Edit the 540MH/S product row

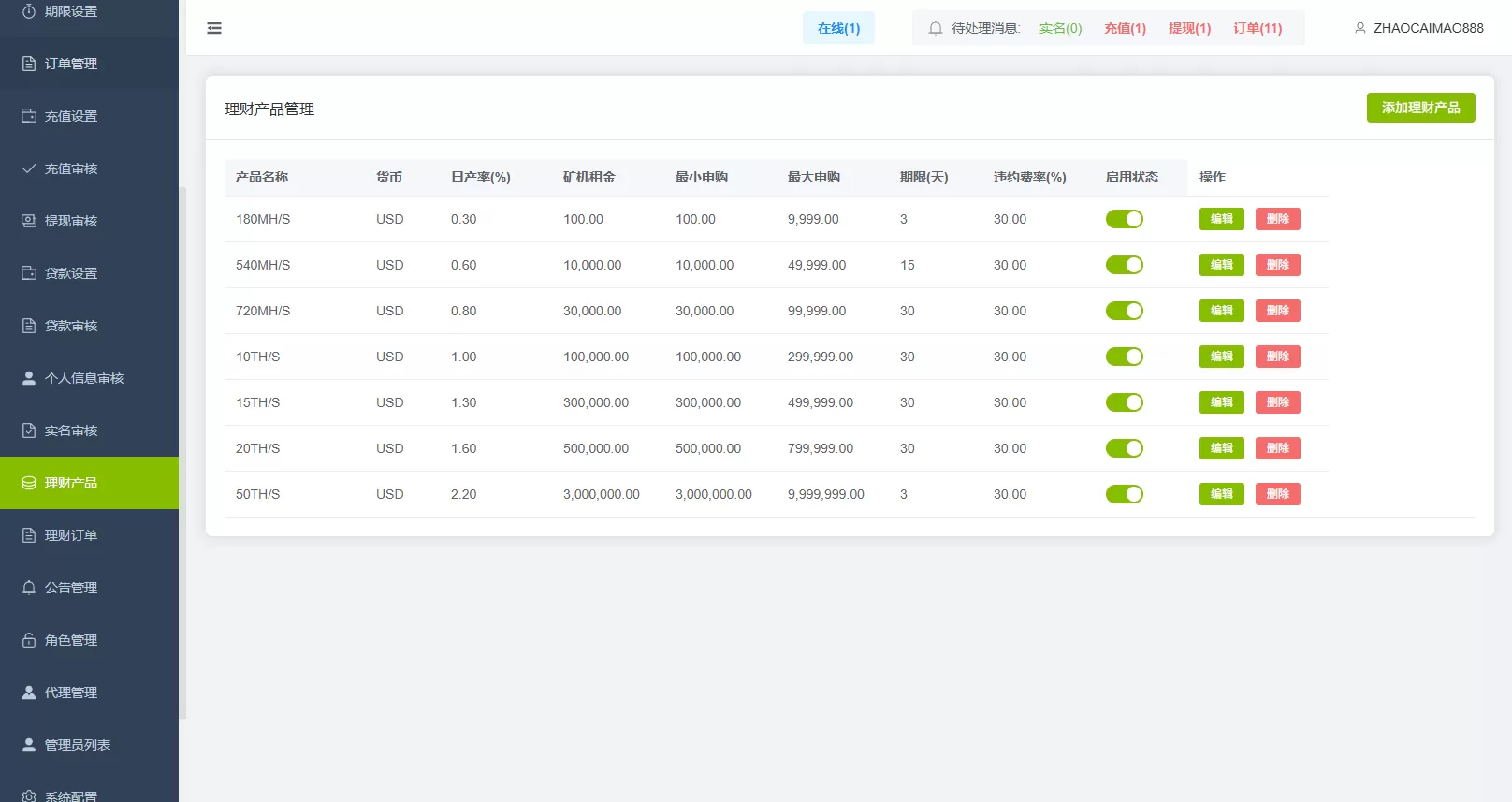tap(1221, 265)
